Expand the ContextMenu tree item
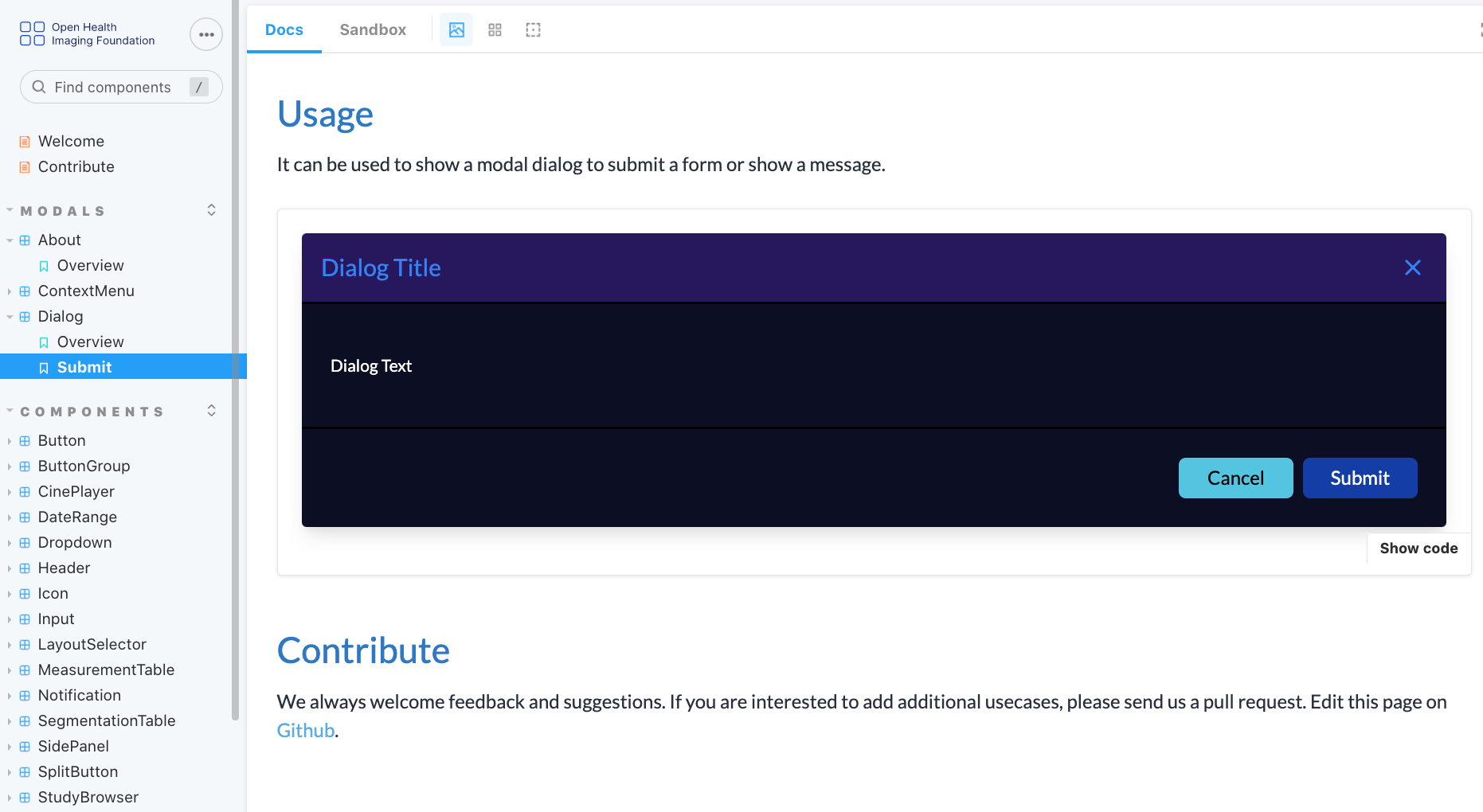The width and height of the screenshot is (1483, 812). (x=8, y=291)
